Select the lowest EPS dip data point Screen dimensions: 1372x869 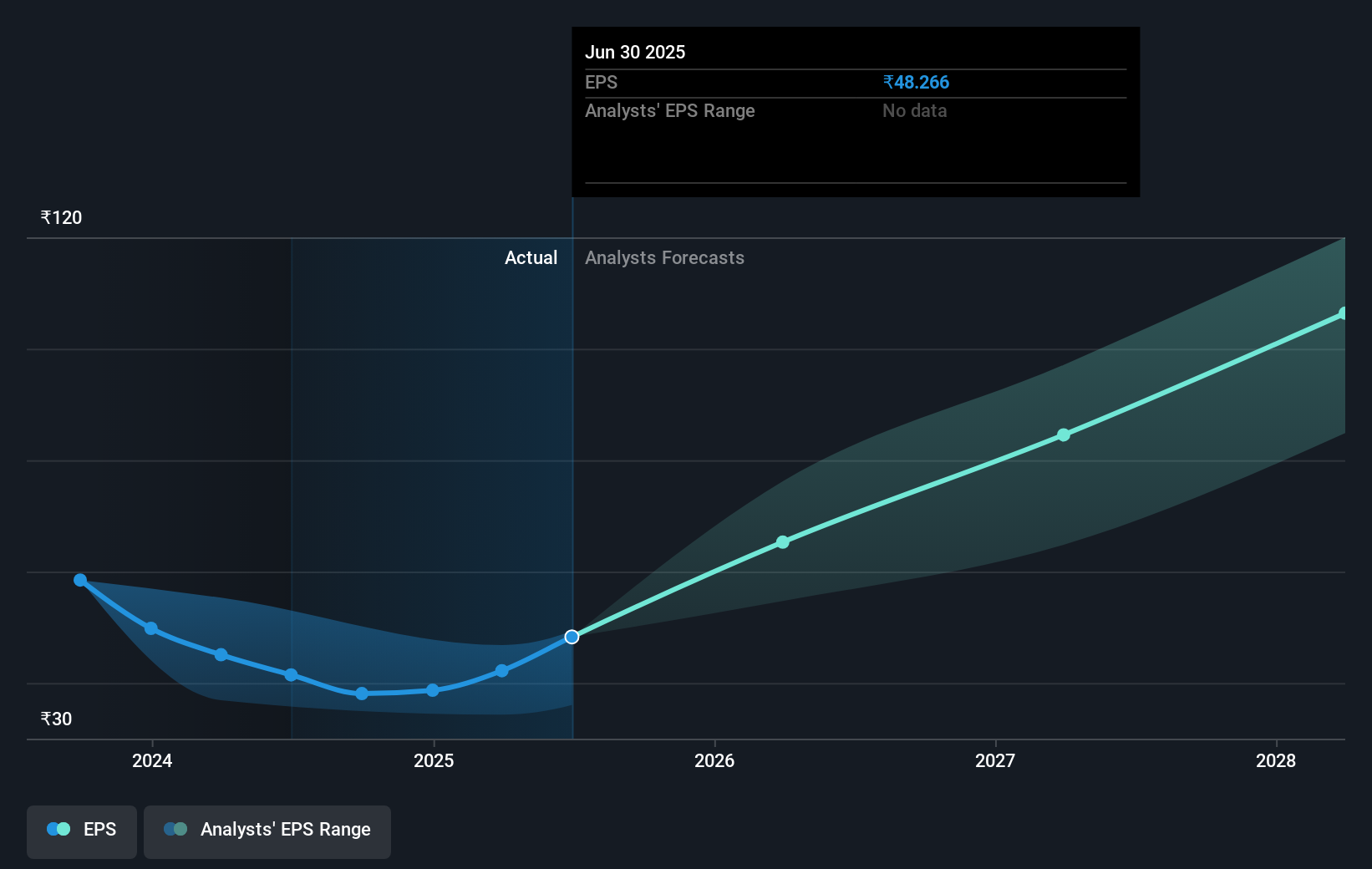(x=361, y=693)
